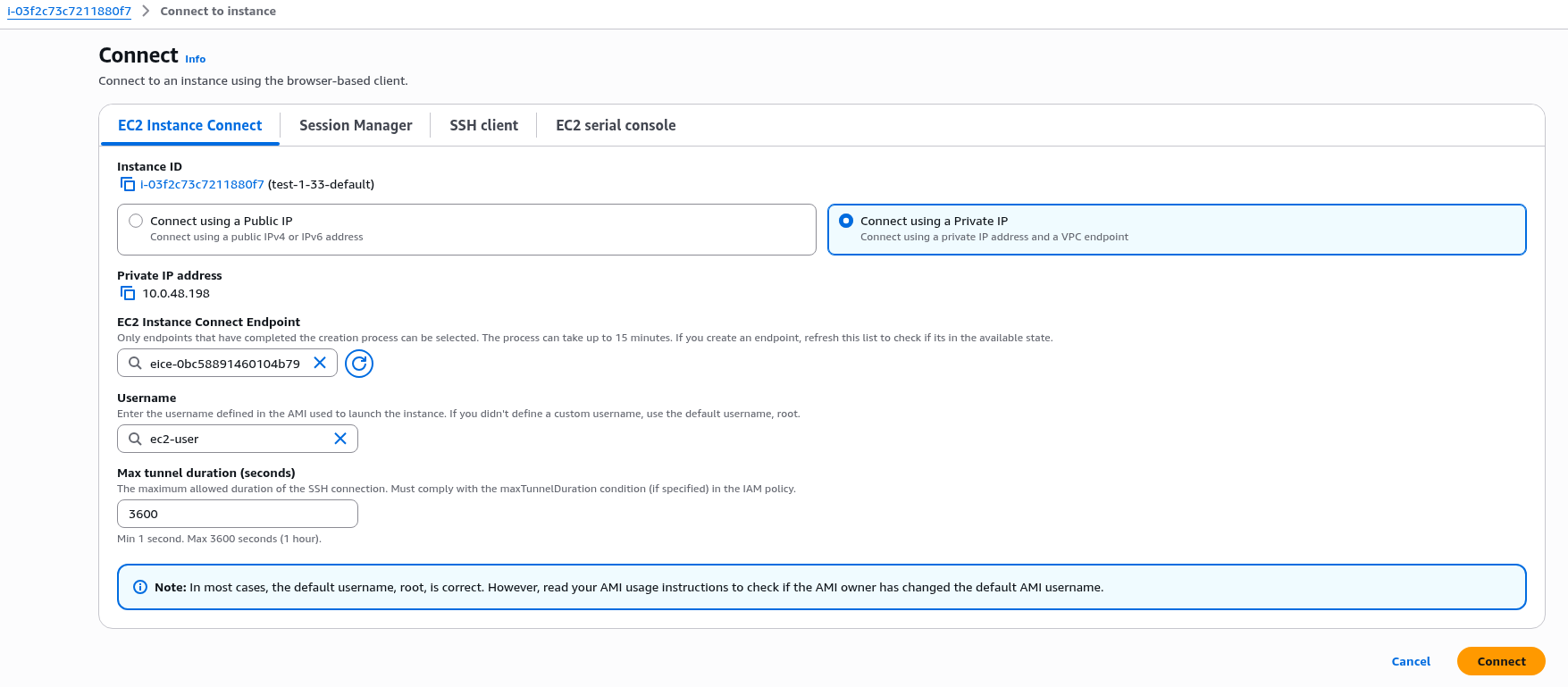Focus the Max tunnel duration input field
Screen dimensions: 1568x687
click(238, 514)
